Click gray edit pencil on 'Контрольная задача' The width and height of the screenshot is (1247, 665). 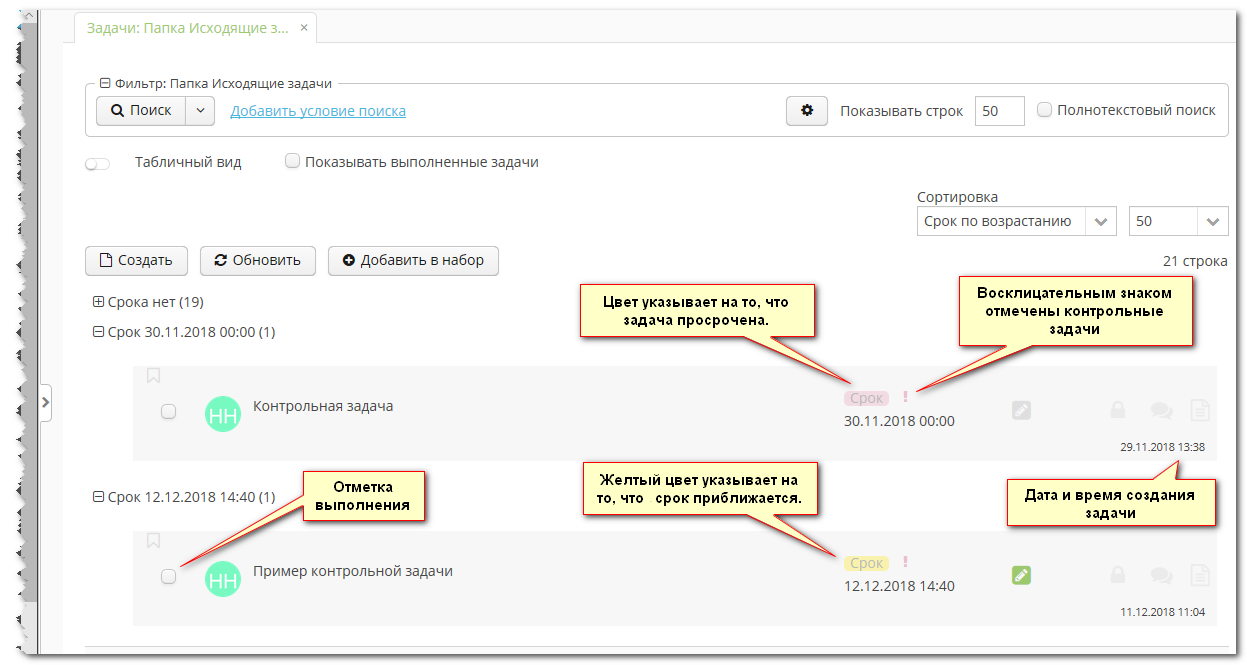pyautogui.click(x=1021, y=410)
